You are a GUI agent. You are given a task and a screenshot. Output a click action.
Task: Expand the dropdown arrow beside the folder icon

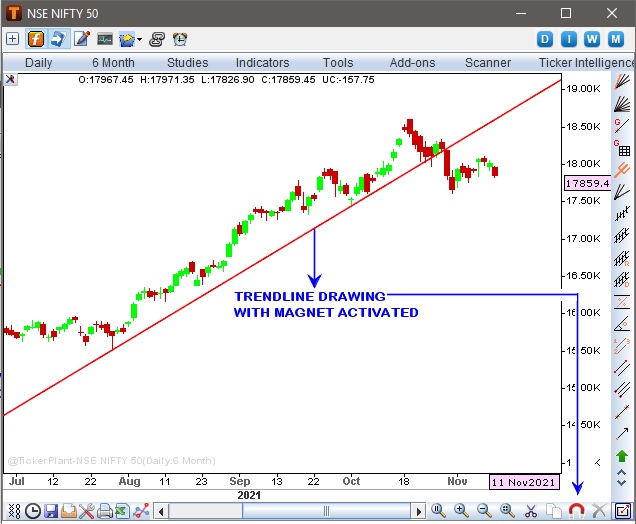140,39
